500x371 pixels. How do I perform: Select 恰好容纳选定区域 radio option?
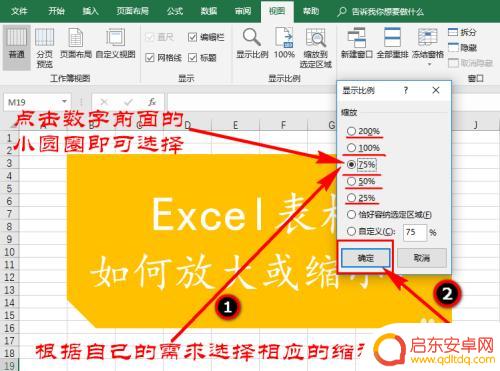(x=351, y=214)
